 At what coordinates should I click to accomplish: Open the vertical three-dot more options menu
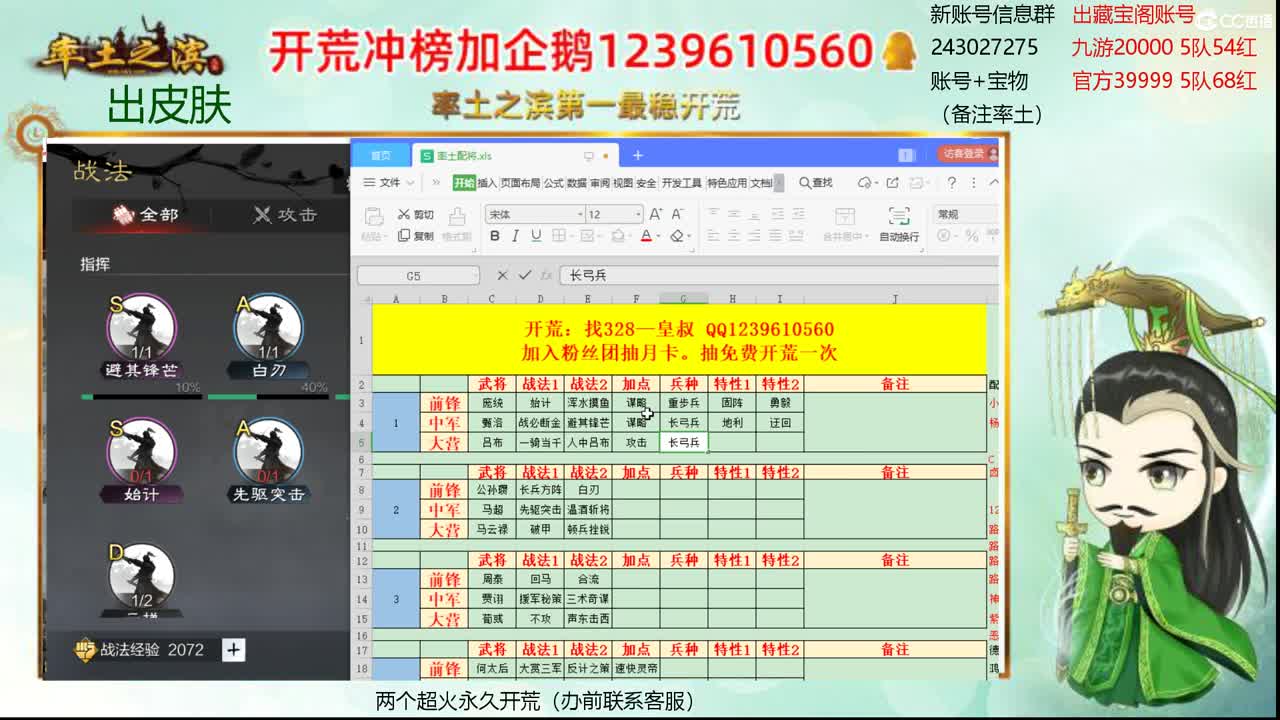coord(972,183)
